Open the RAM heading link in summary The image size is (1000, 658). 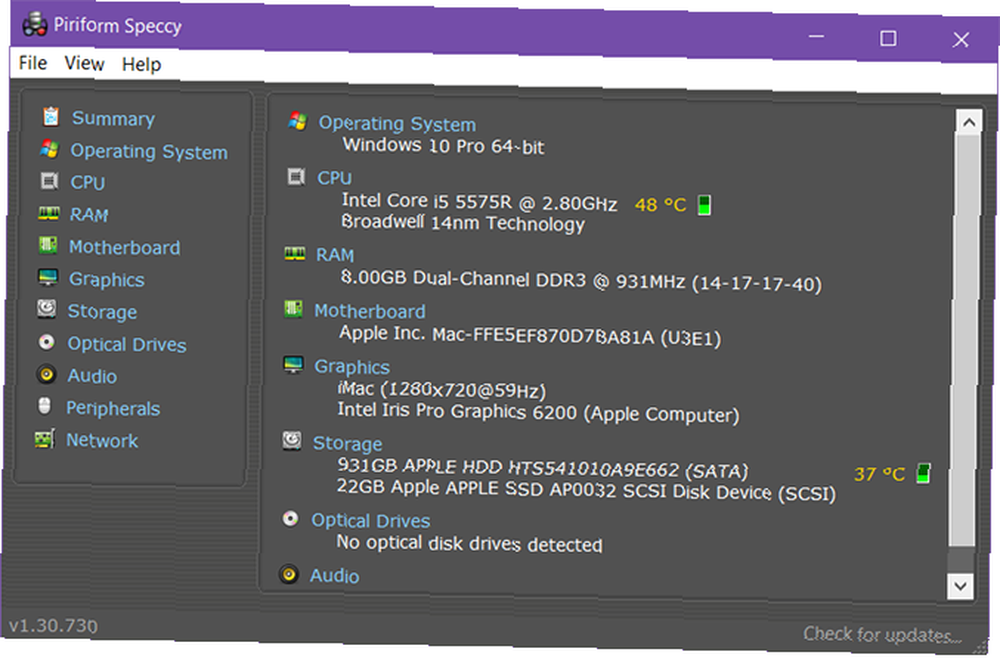click(335, 255)
